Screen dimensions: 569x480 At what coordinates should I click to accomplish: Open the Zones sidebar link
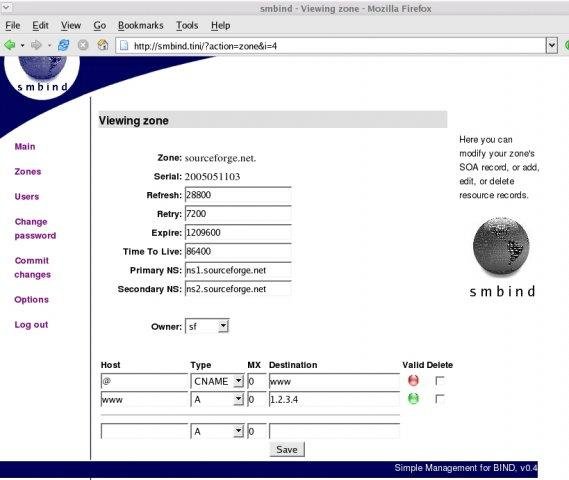pos(28,172)
